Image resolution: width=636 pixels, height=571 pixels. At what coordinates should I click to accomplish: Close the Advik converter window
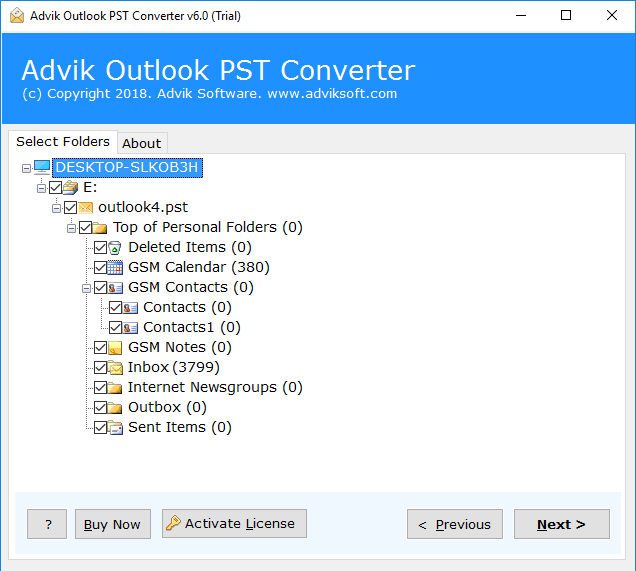(x=612, y=16)
